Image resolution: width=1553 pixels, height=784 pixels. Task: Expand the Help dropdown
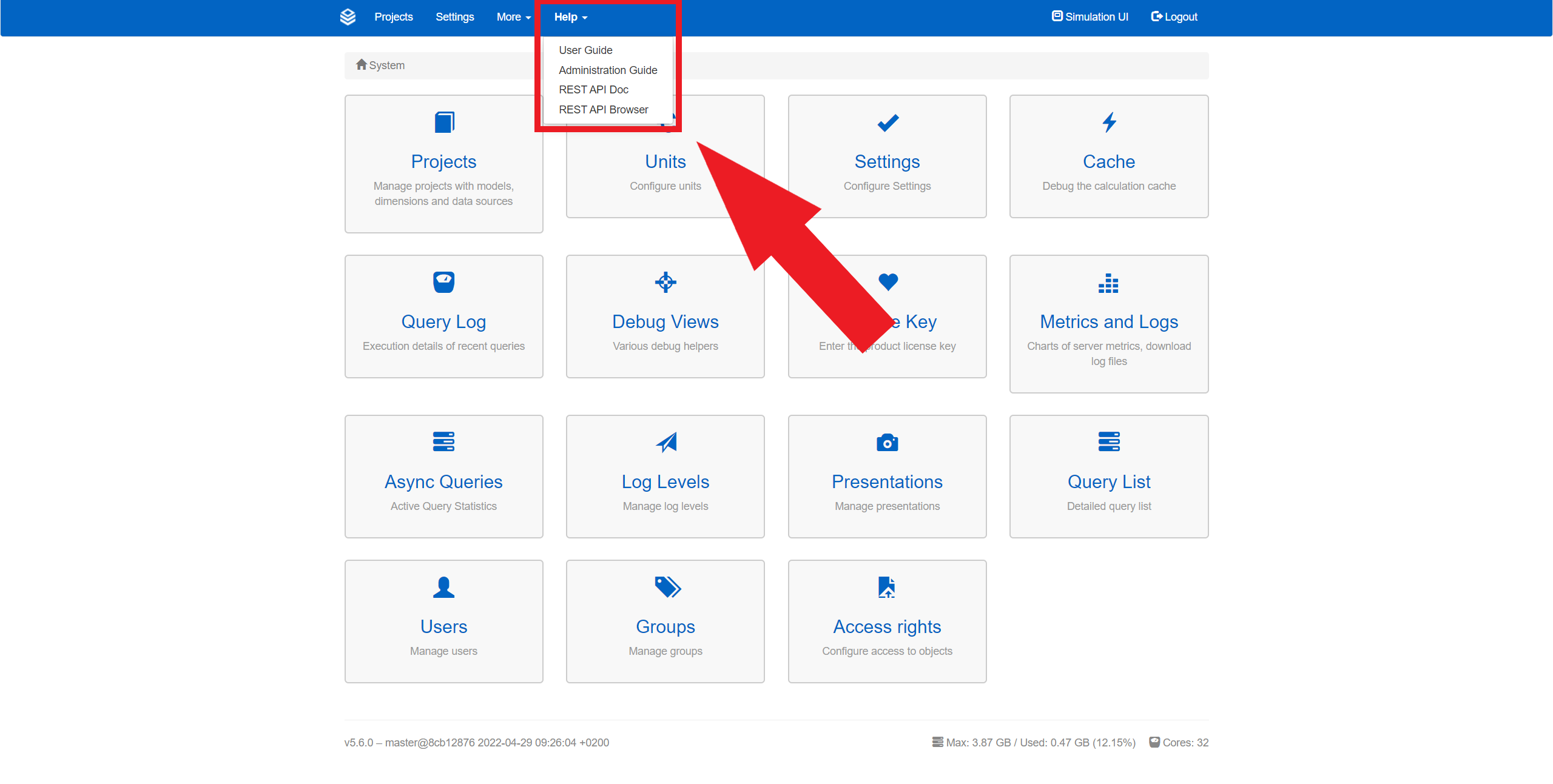click(569, 16)
